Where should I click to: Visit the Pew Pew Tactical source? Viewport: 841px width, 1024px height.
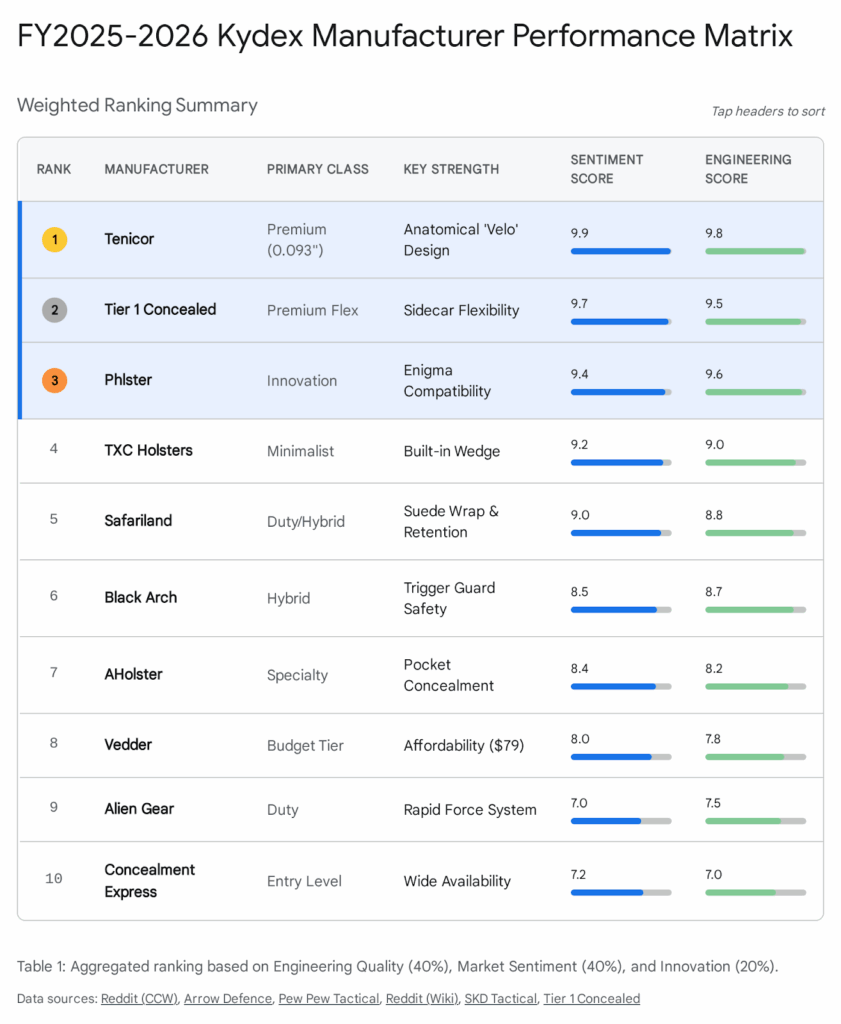pyautogui.click(x=329, y=998)
